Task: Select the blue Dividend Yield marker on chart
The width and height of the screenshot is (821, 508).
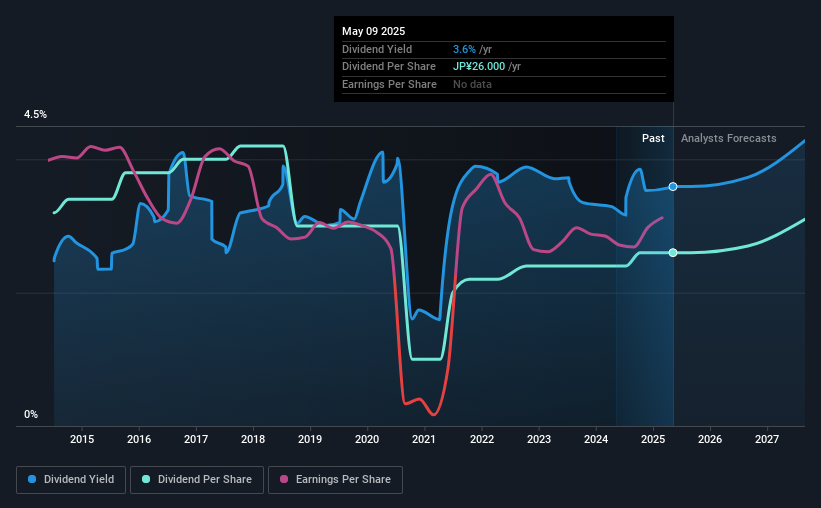Action: click(673, 186)
